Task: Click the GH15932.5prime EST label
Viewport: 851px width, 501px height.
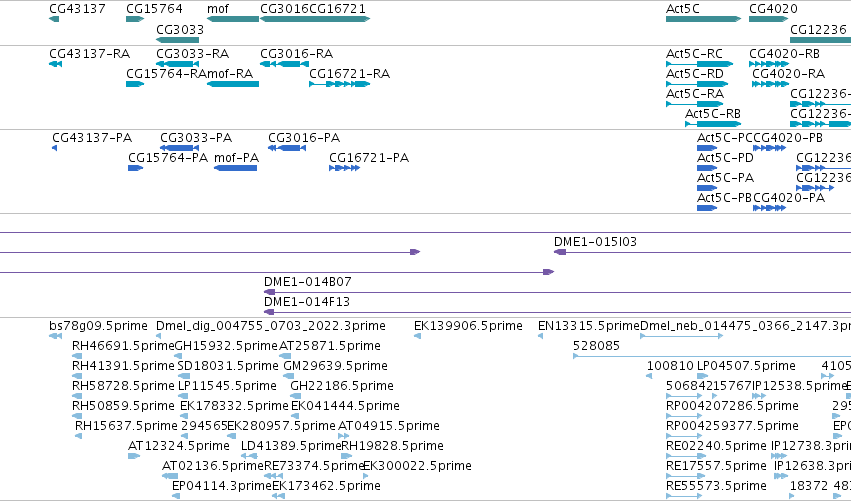Action: [x=226, y=346]
